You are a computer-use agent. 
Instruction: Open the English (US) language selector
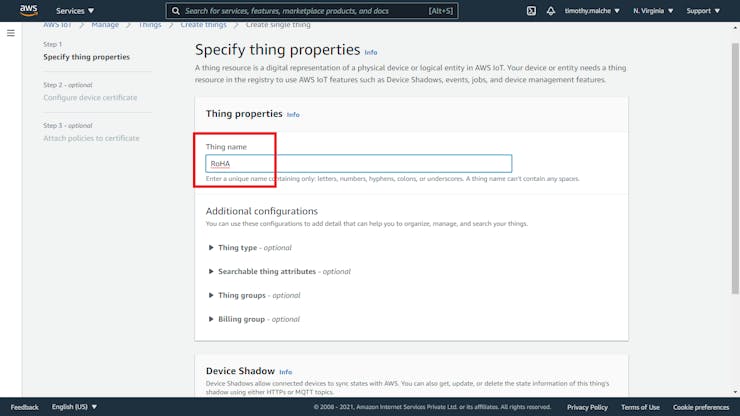click(x=75, y=407)
